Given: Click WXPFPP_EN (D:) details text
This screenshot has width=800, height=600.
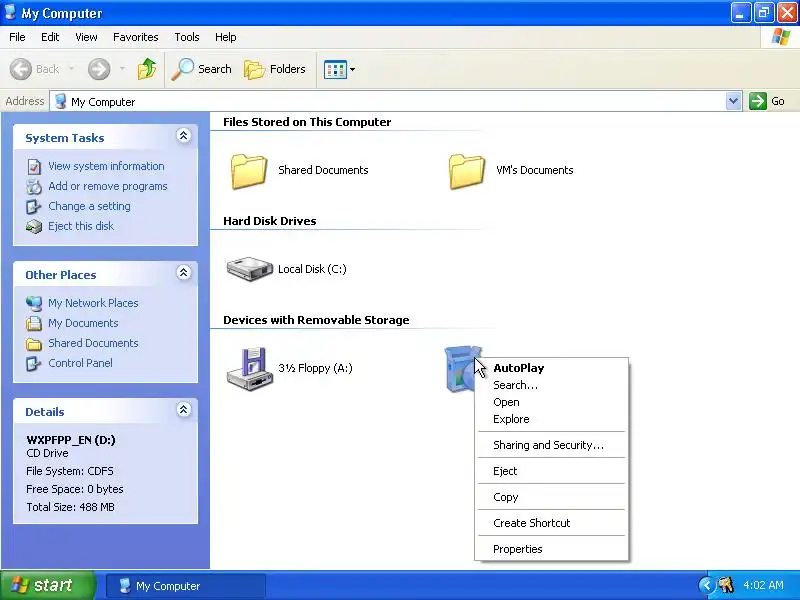Looking at the screenshot, I should point(71,440).
